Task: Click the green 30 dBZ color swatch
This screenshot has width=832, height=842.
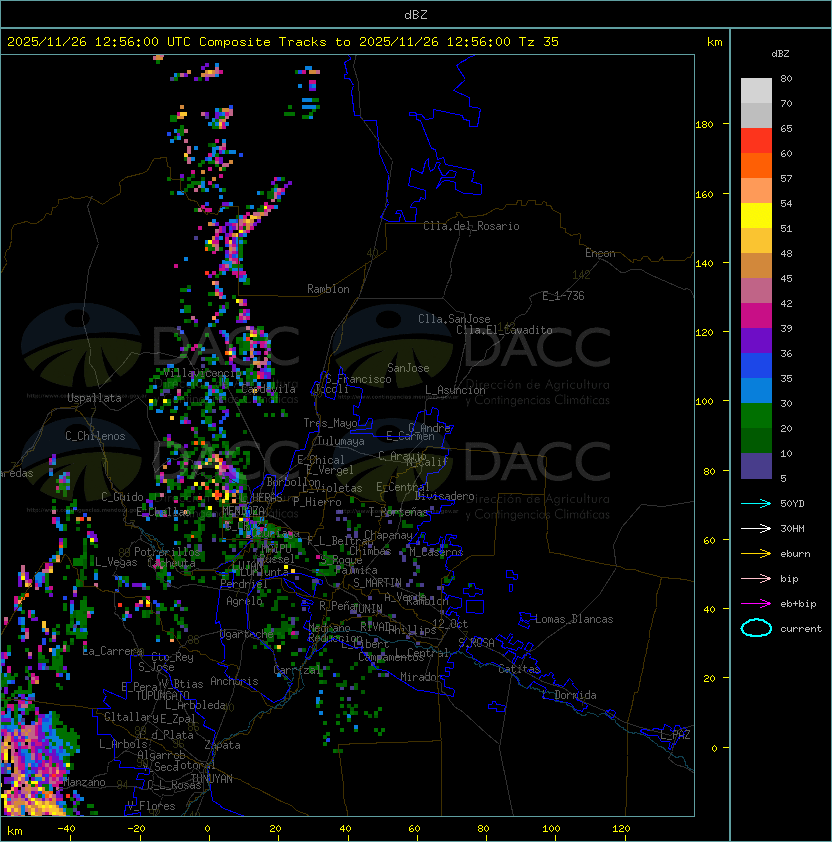Action: [x=756, y=416]
